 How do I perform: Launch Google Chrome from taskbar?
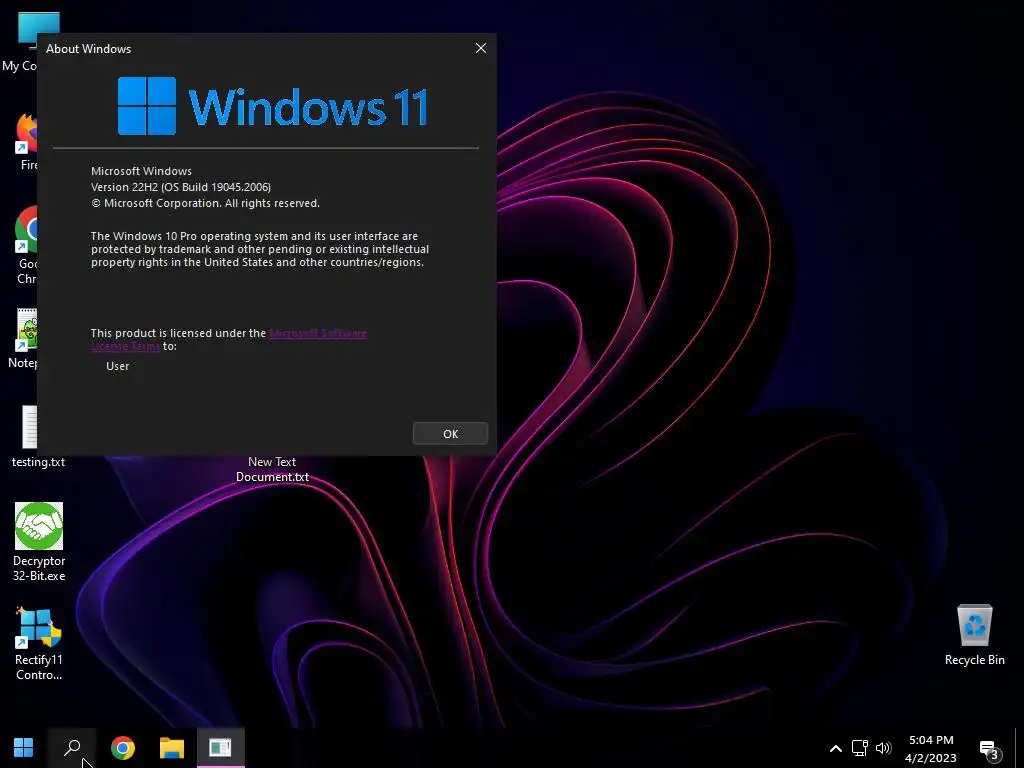point(123,747)
